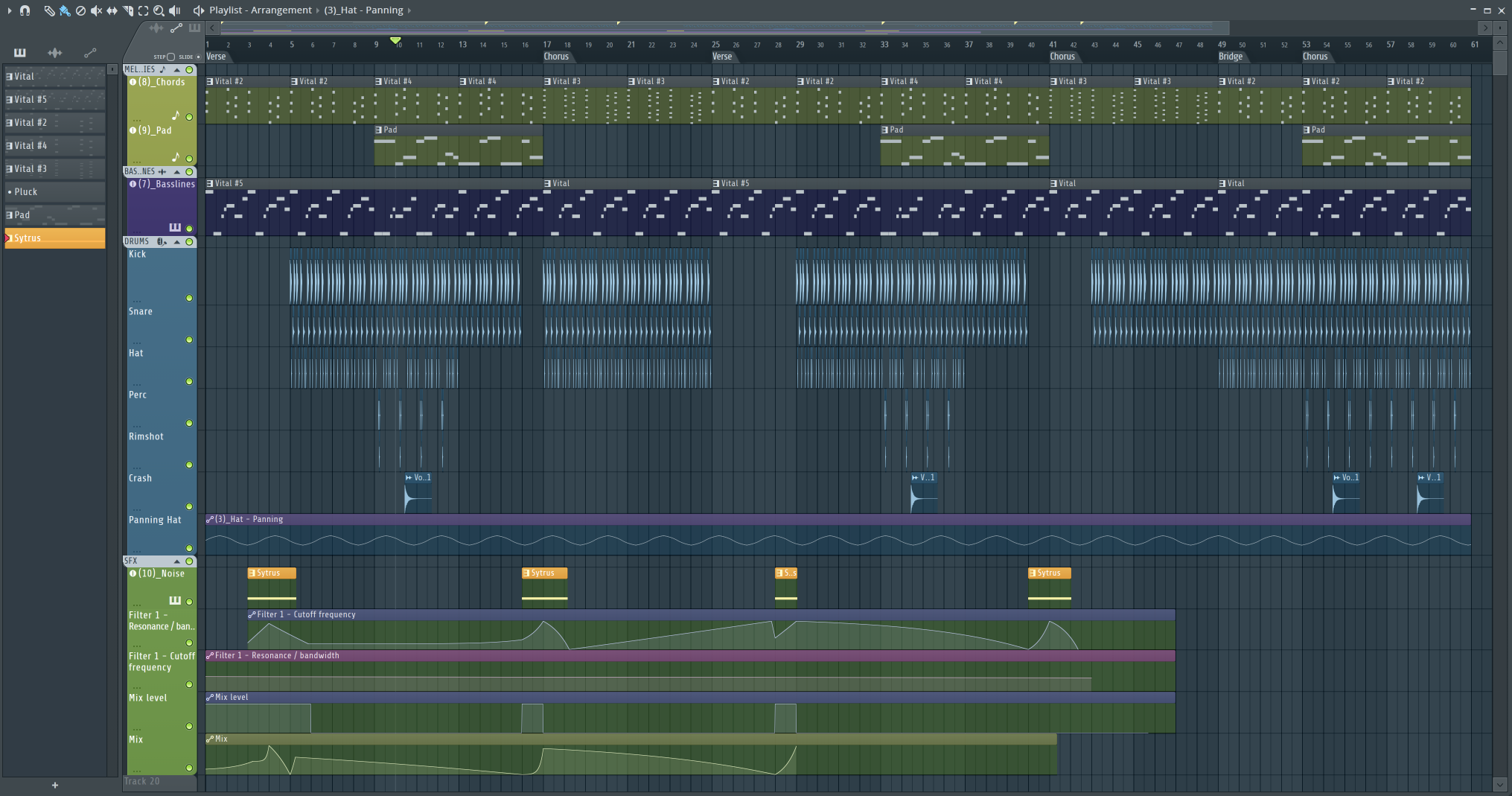Viewport: 1512px width, 796px height.
Task: Select the Slip tool
Action: (112, 10)
